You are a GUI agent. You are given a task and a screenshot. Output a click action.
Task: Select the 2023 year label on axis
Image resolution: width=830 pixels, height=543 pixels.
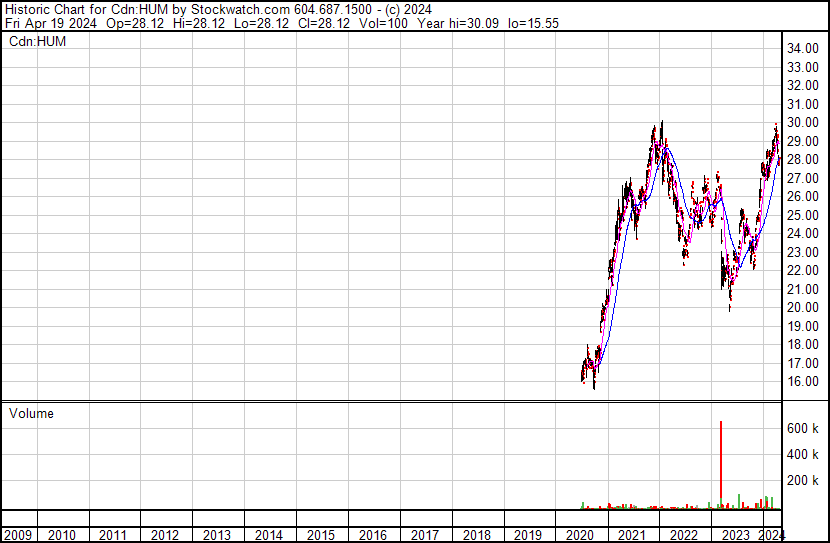click(735, 535)
